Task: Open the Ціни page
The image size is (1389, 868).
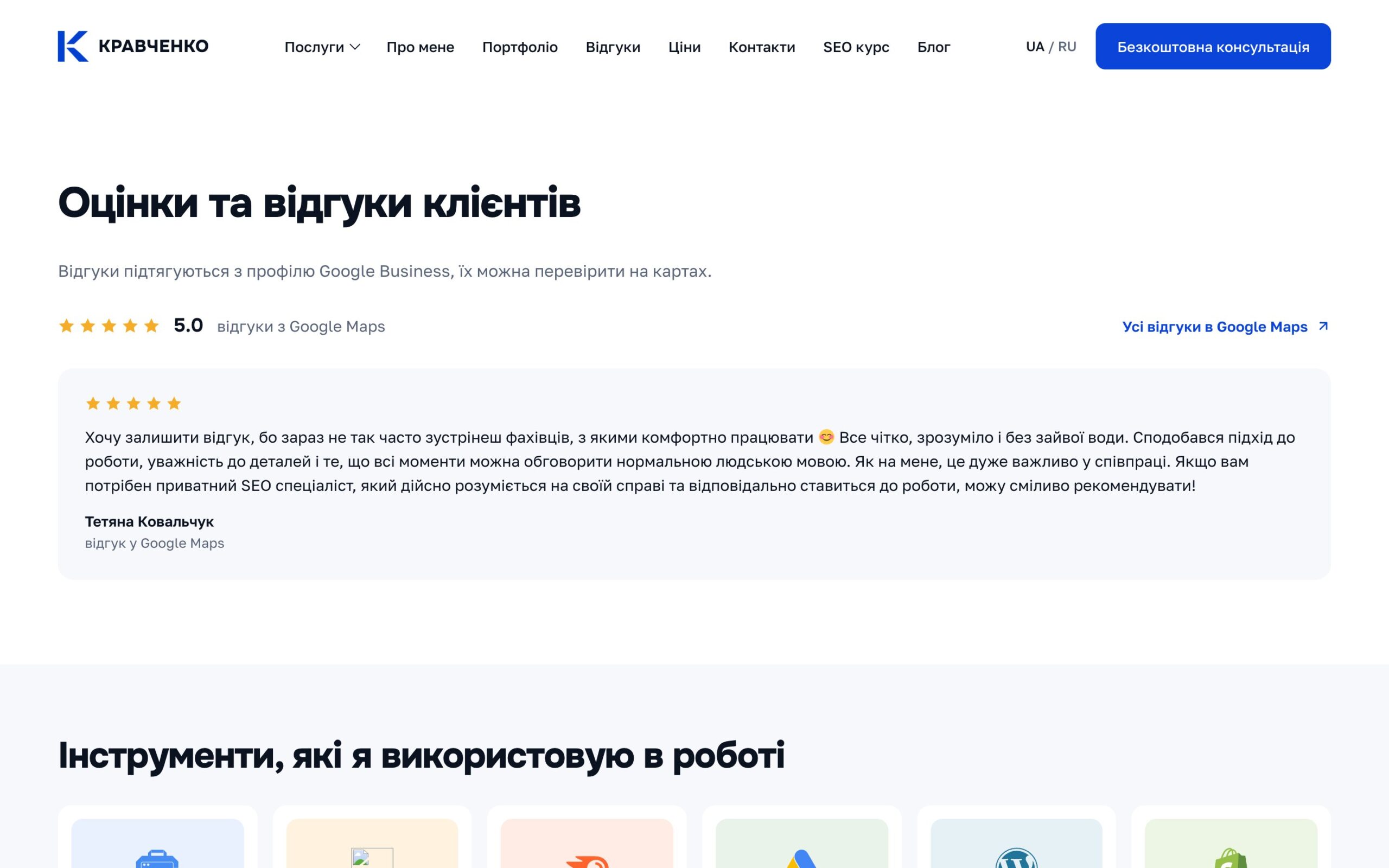Action: pos(684,47)
